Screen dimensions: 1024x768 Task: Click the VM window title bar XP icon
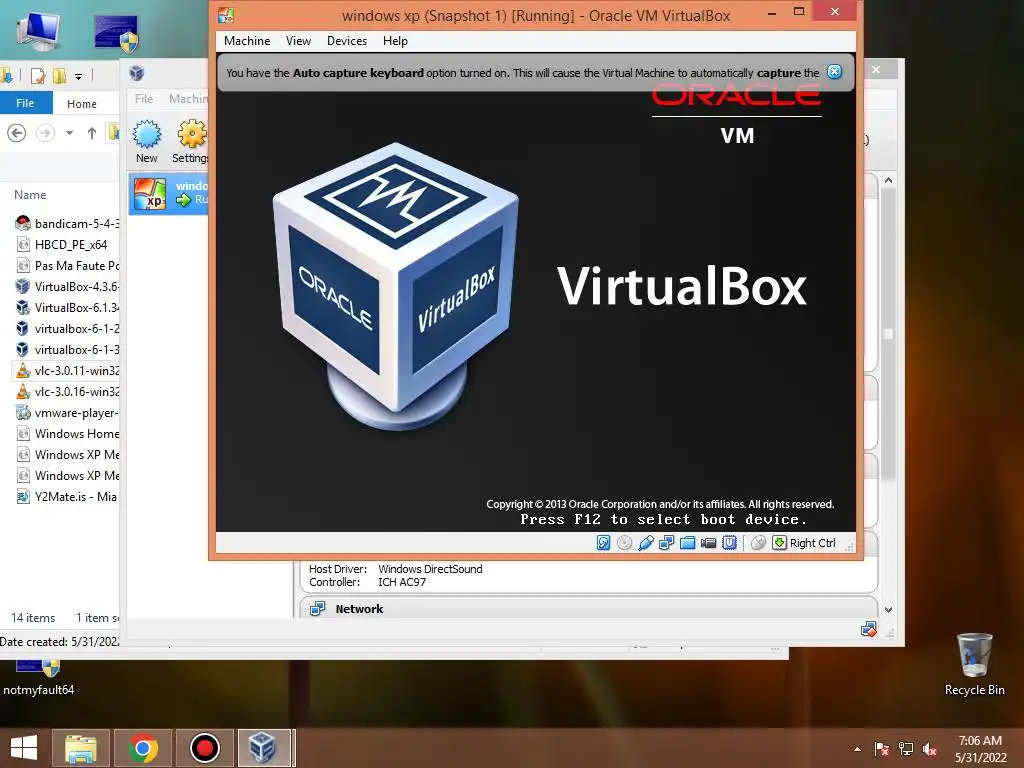(x=226, y=15)
